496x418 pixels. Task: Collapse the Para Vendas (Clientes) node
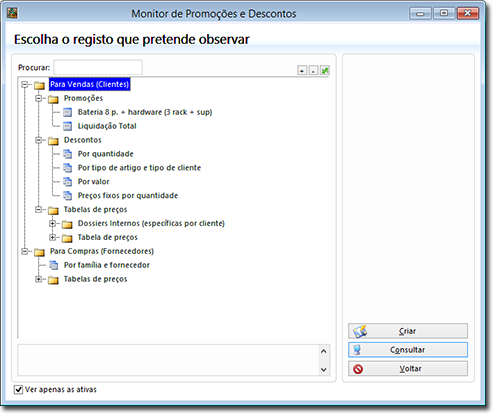tap(25, 84)
